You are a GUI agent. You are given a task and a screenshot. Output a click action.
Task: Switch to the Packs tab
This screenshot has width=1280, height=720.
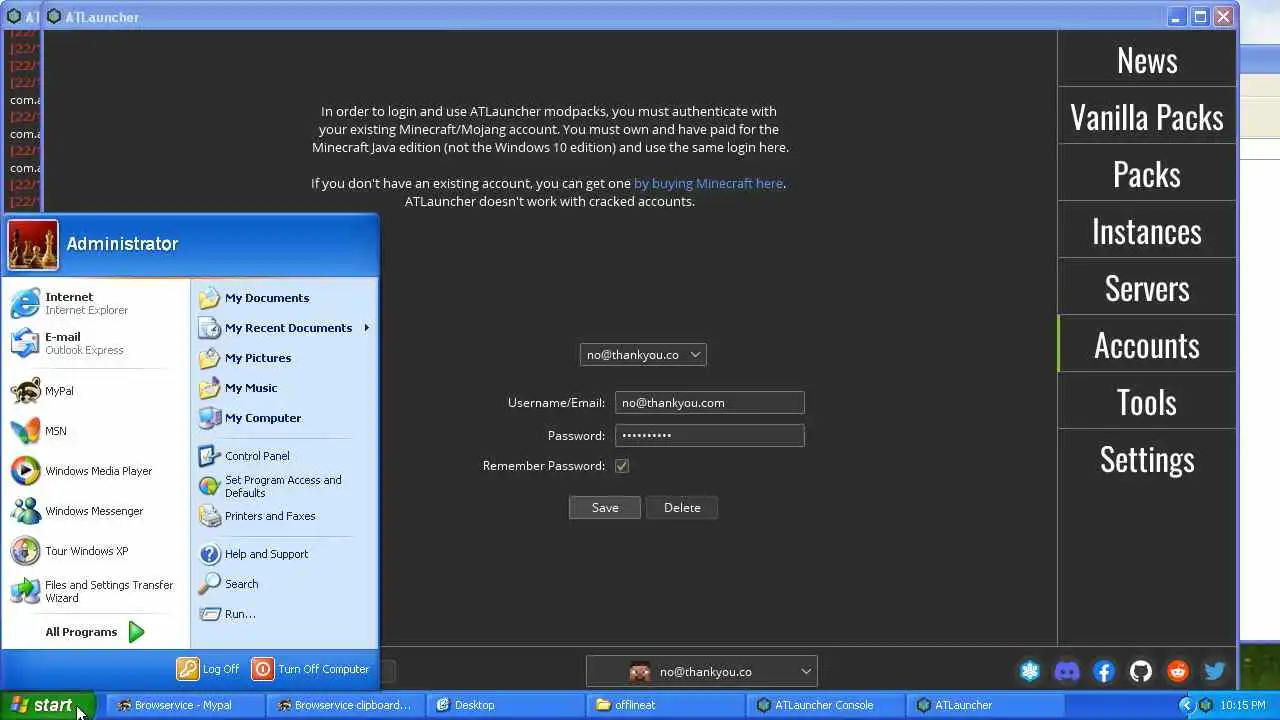1147,174
